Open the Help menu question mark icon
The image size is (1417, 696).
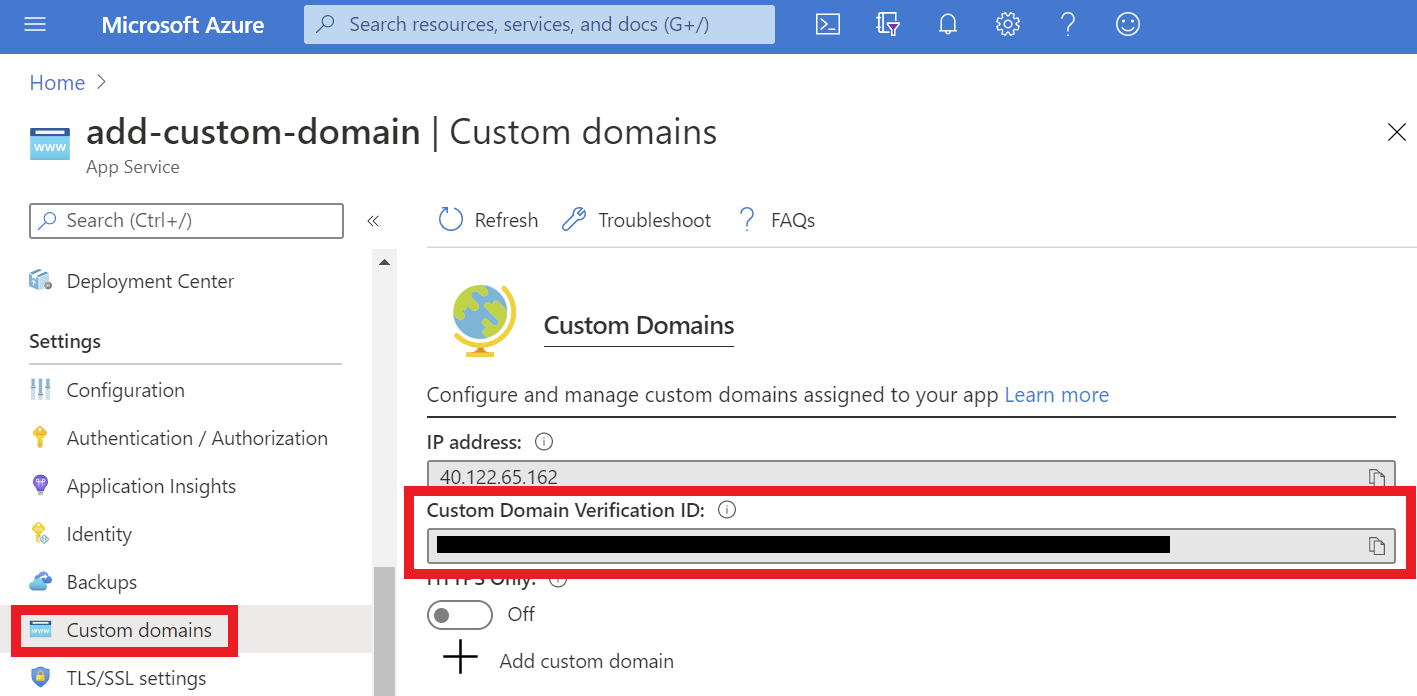coord(1067,24)
